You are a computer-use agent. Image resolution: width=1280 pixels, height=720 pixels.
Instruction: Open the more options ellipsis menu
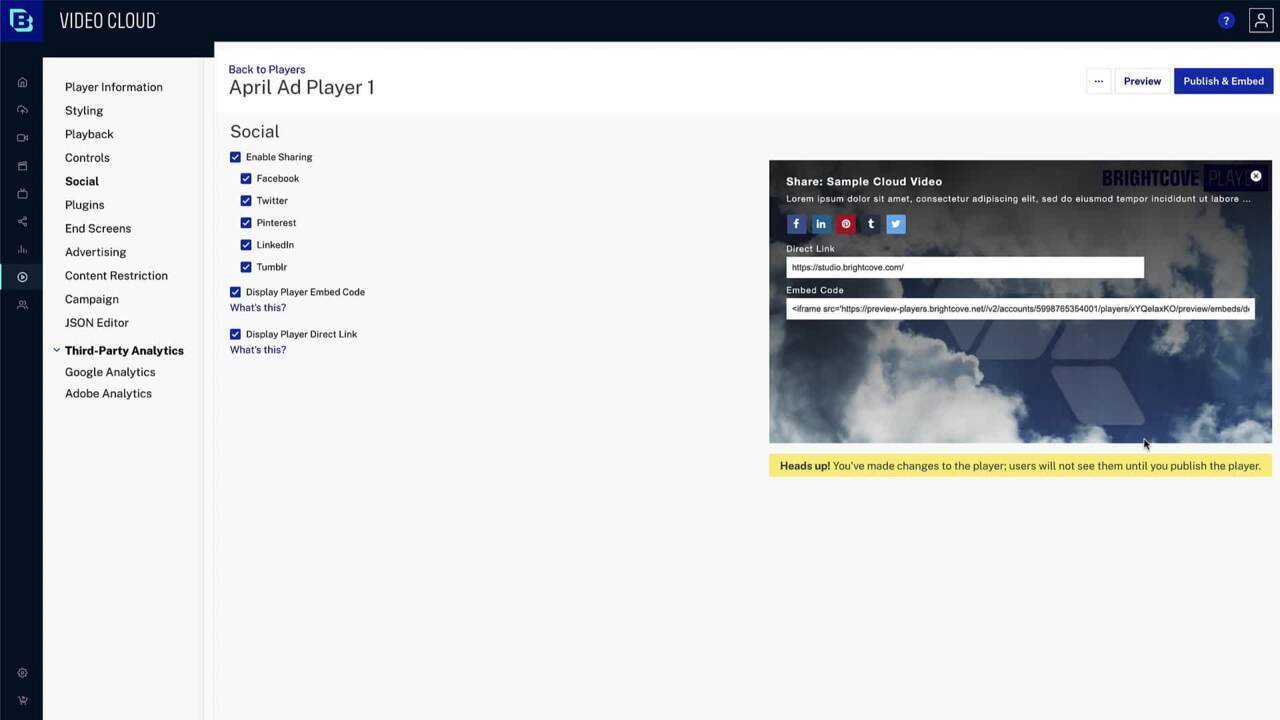point(1098,81)
